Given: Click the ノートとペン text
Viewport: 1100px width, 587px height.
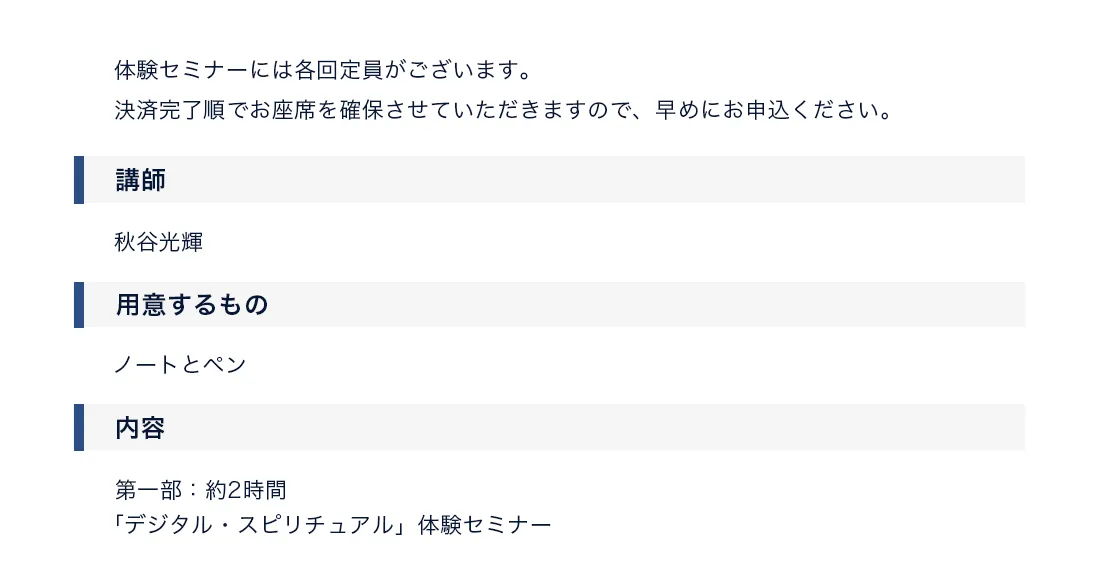Looking at the screenshot, I should [180, 365].
